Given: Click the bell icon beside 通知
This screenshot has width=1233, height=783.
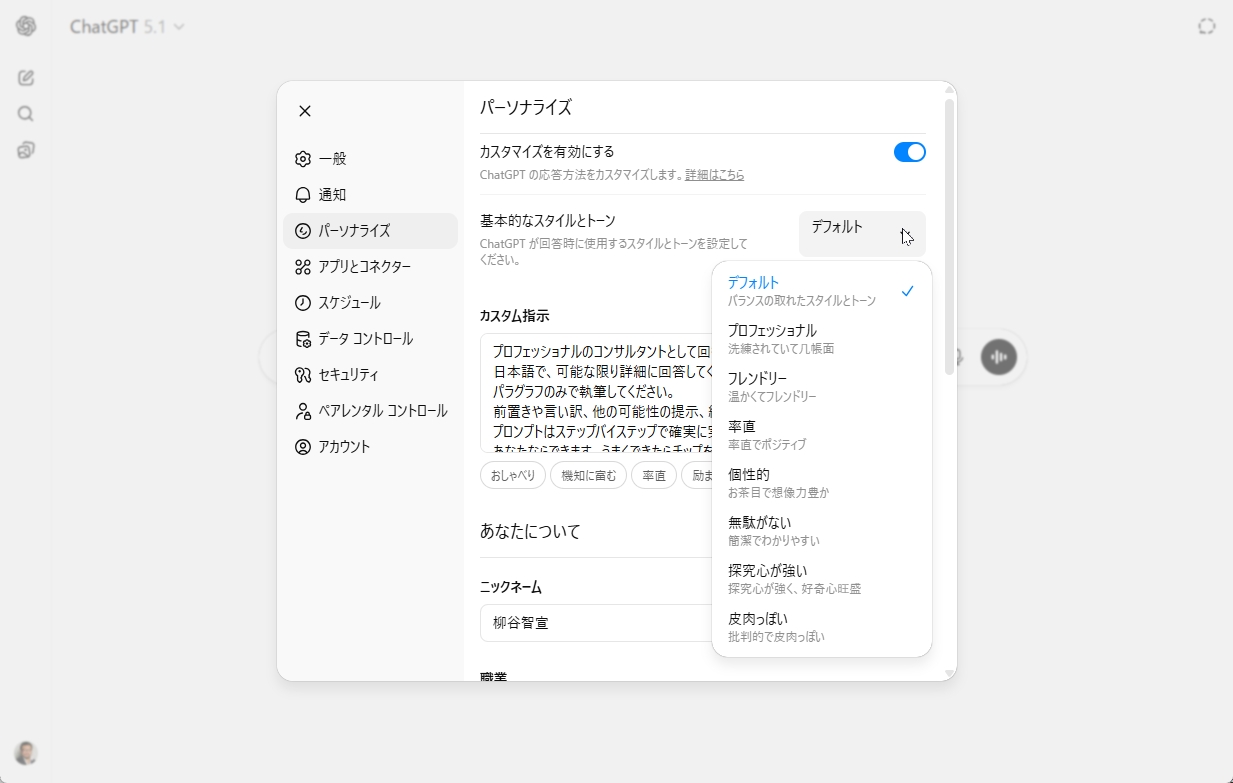Looking at the screenshot, I should [x=301, y=194].
